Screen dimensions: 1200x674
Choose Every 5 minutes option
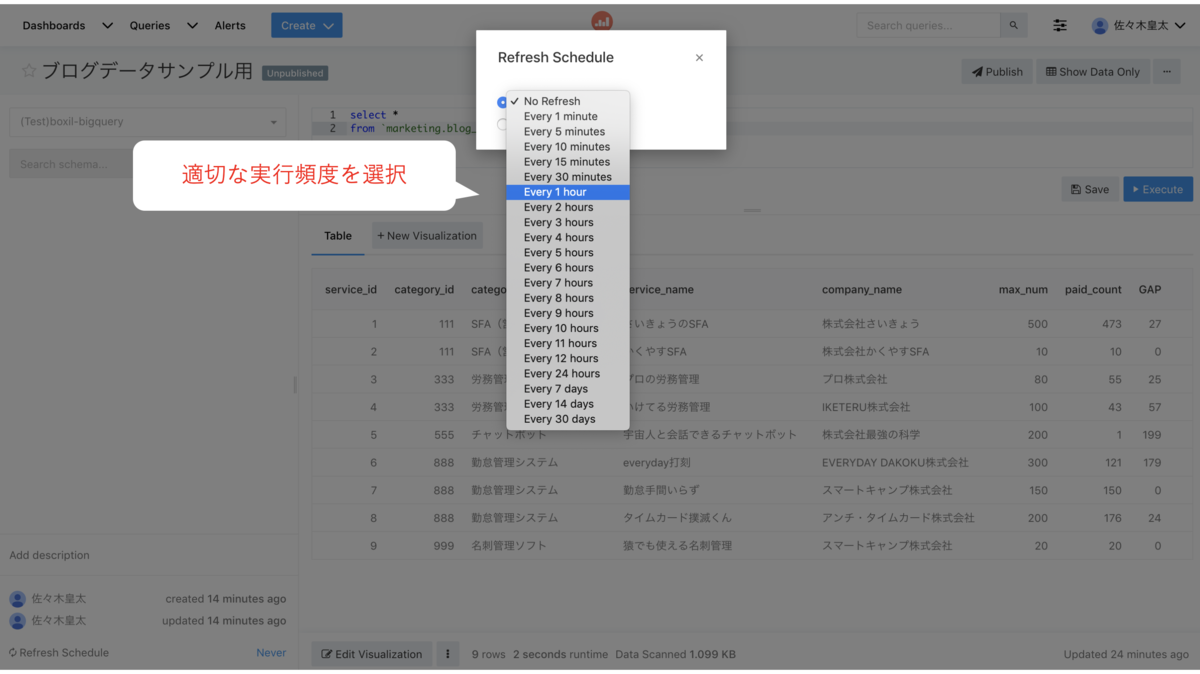coord(568,131)
